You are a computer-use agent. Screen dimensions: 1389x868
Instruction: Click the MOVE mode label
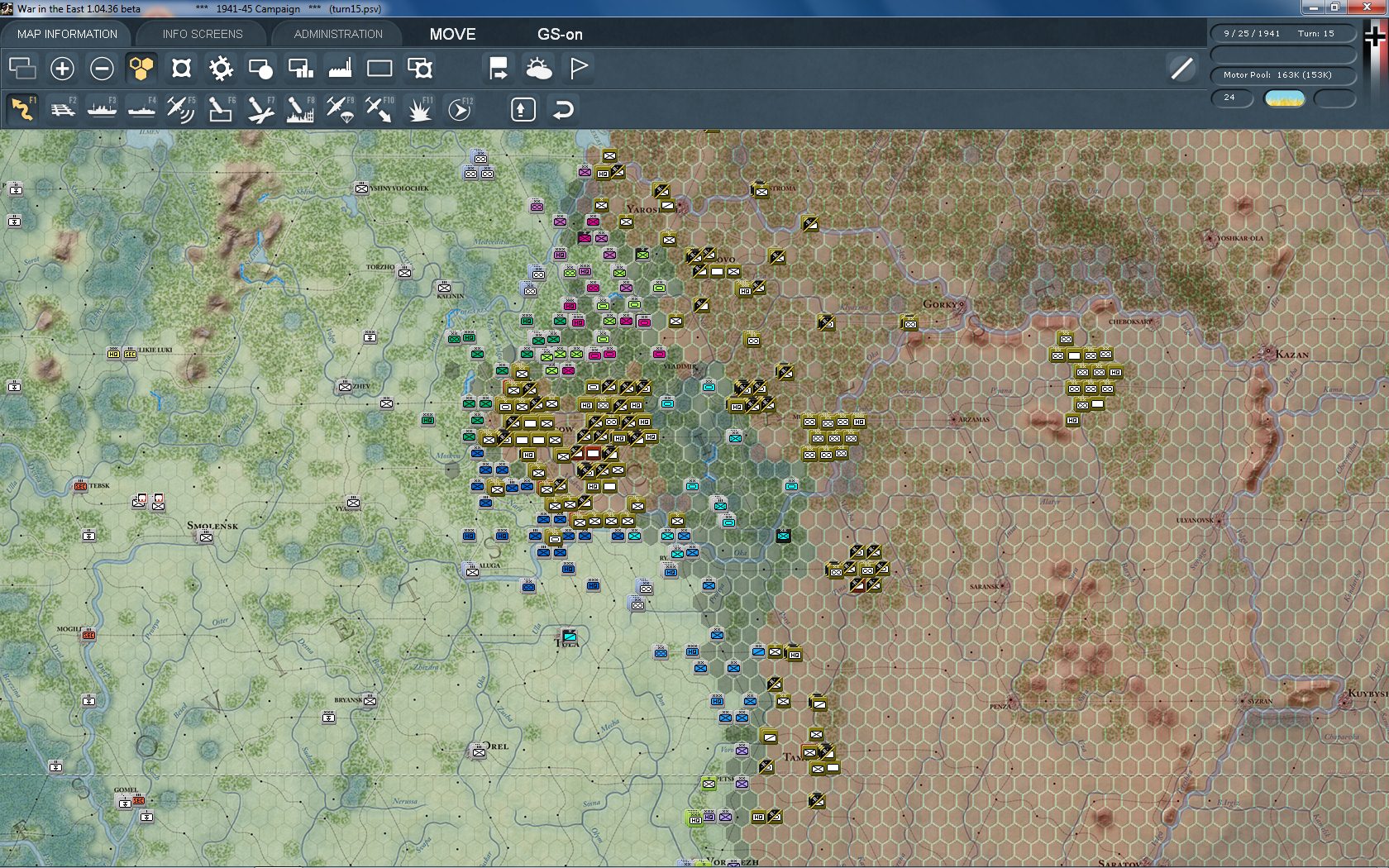(452, 34)
